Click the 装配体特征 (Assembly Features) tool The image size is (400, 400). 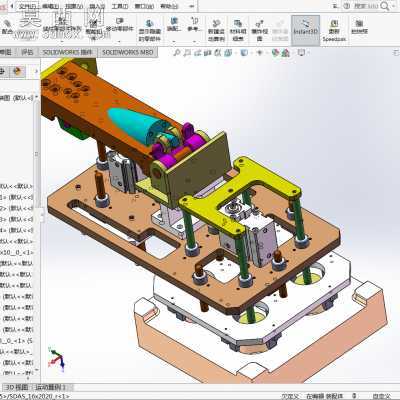[x=174, y=25]
